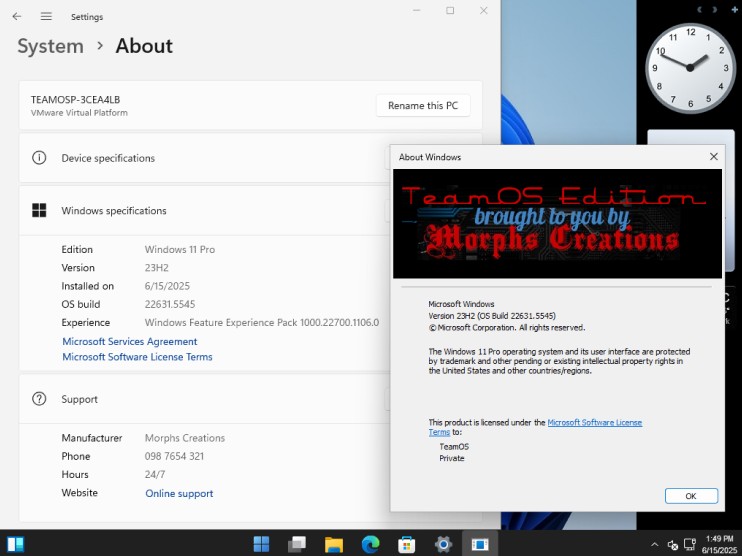Open the Settings hamburger navigation menu
The height and width of the screenshot is (556, 742).
(46, 17)
